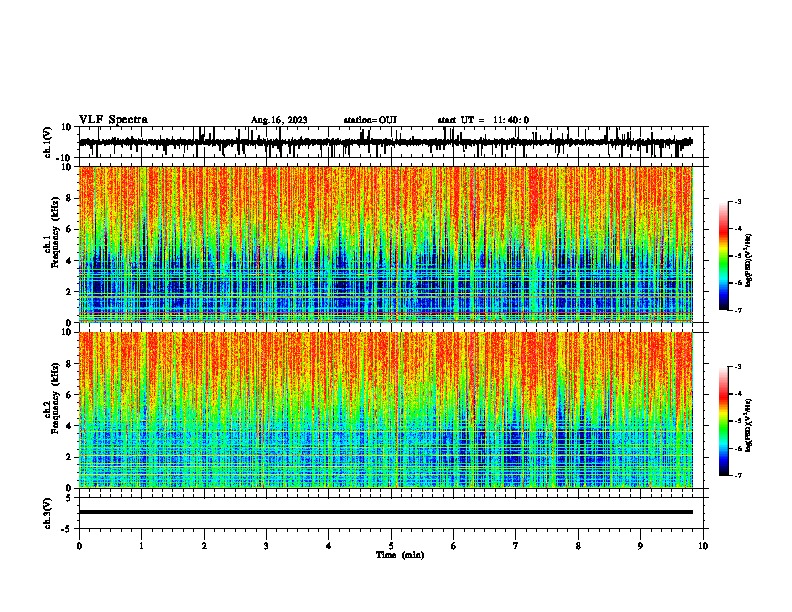This screenshot has width=792, height=612.
Task: Click the "-3" label on ch.1 colorbar
Action: [x=737, y=202]
